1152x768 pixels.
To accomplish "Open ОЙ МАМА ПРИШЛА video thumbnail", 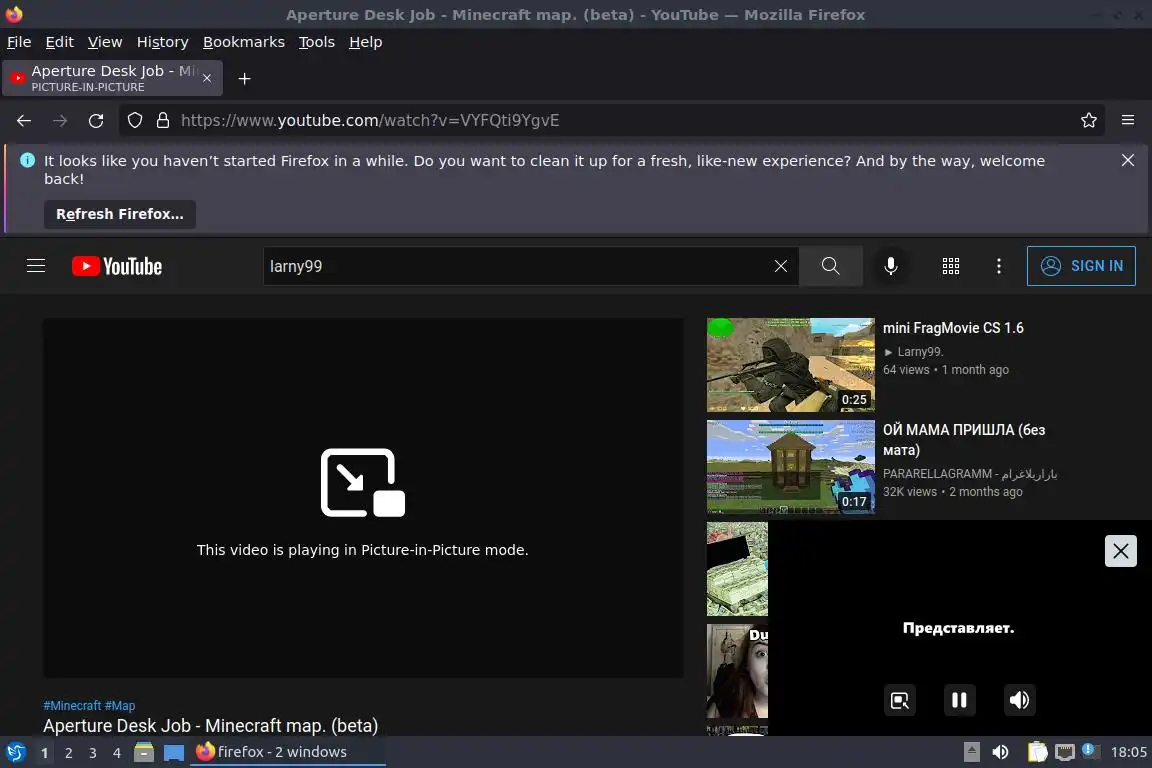I will [791, 467].
